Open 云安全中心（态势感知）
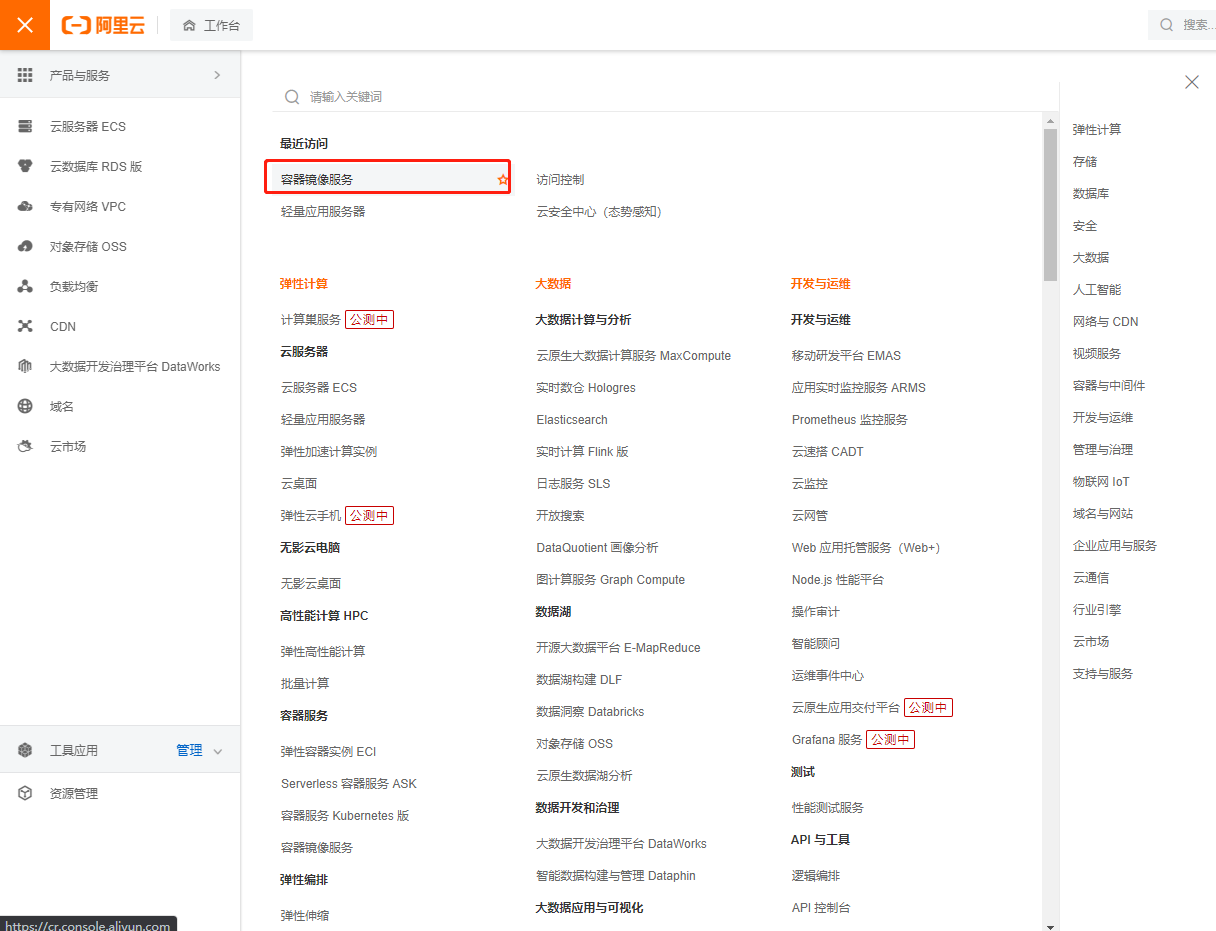The width and height of the screenshot is (1216, 931). [599, 212]
